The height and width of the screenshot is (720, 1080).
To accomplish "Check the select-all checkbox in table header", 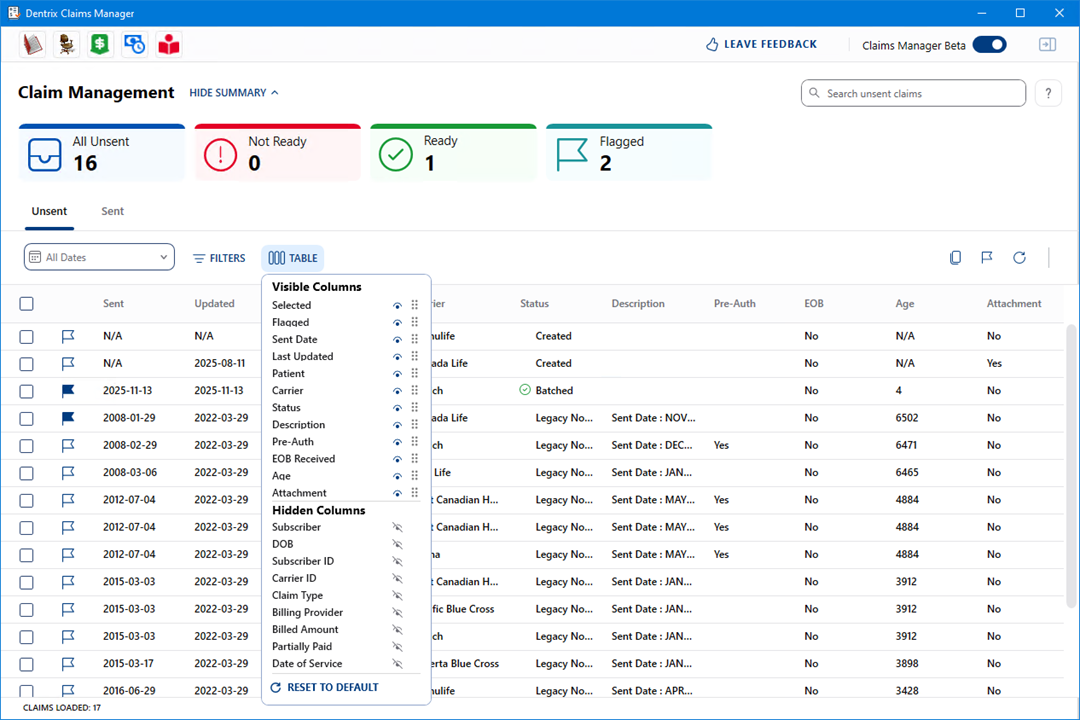I will 27,304.
